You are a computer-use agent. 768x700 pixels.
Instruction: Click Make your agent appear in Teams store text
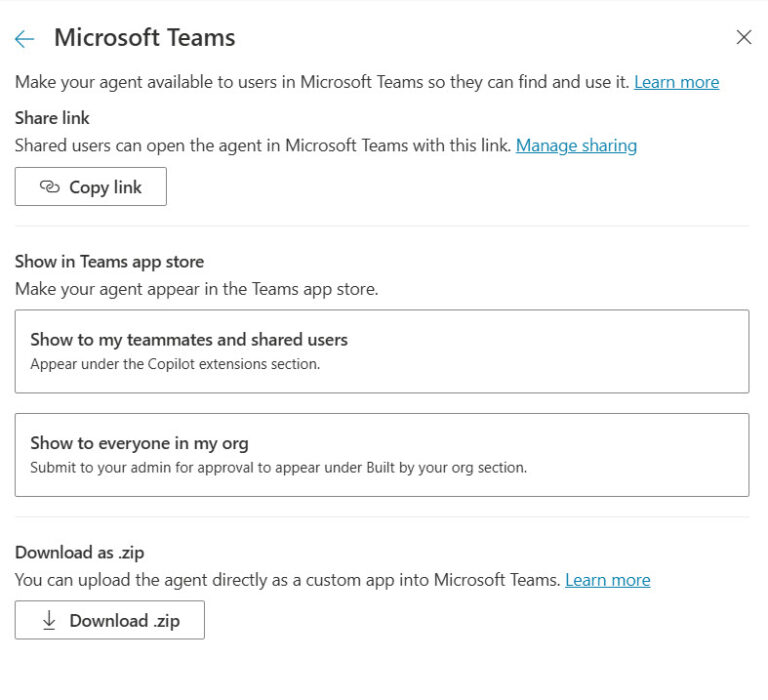[196, 289]
